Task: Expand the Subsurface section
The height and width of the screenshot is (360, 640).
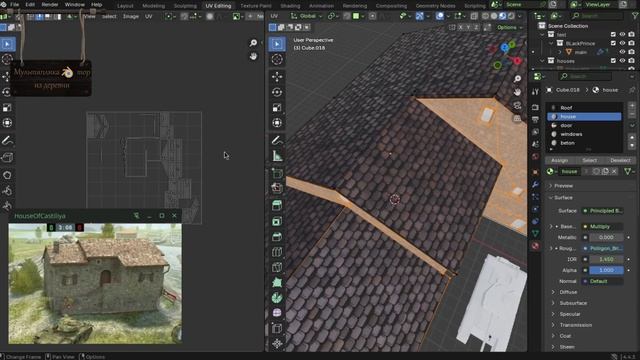Action: pyautogui.click(x=573, y=303)
